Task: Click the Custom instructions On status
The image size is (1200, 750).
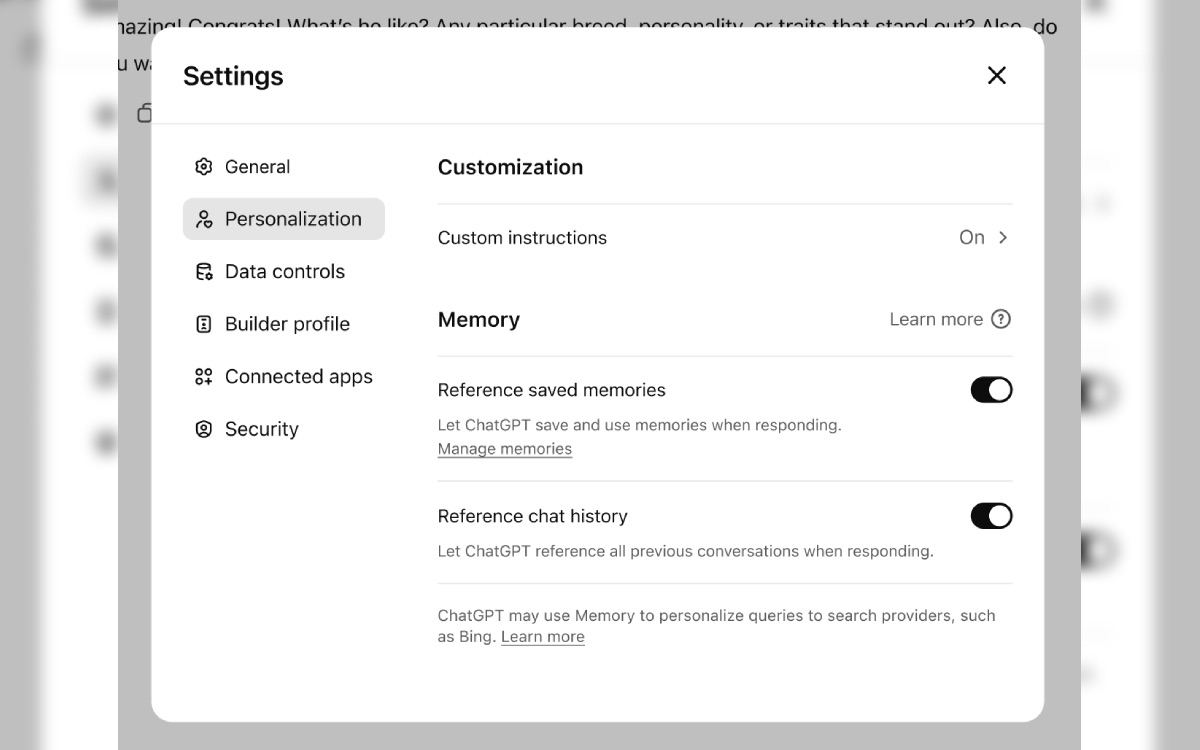Action: [x=971, y=238]
